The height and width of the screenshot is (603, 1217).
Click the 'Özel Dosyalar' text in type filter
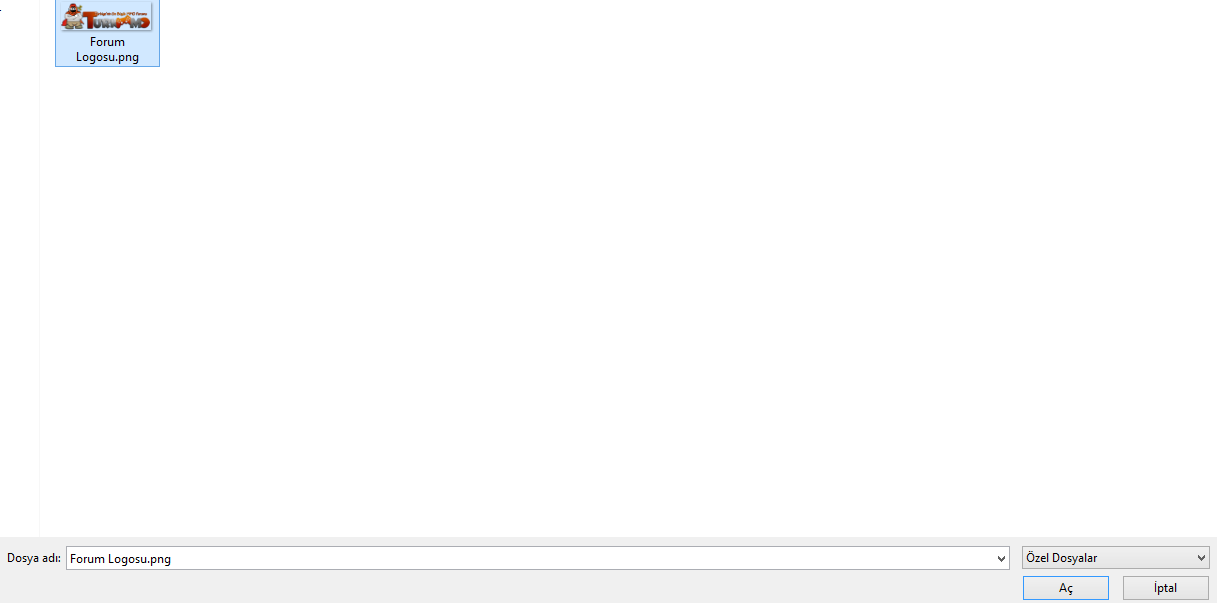tap(1062, 558)
